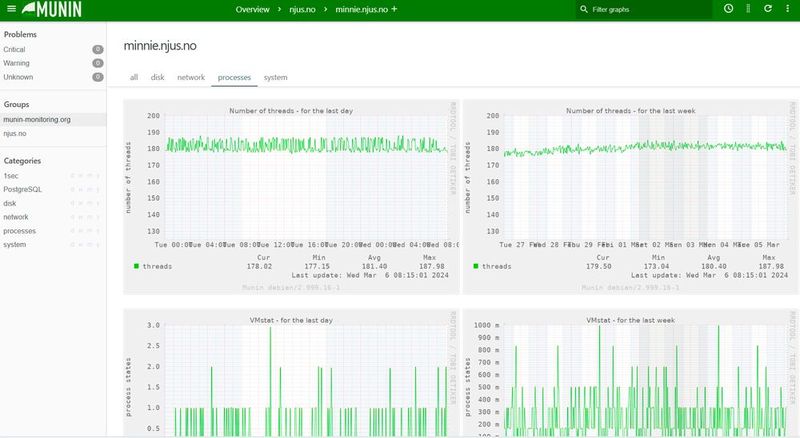The width and height of the screenshot is (800, 438).
Task: Switch to the network tab
Action: (x=191, y=77)
